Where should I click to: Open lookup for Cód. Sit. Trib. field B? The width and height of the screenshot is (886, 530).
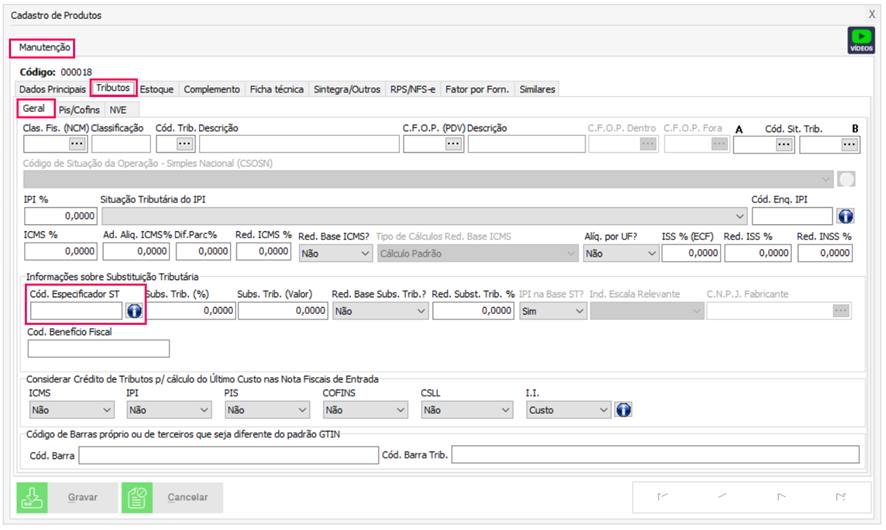click(x=849, y=144)
